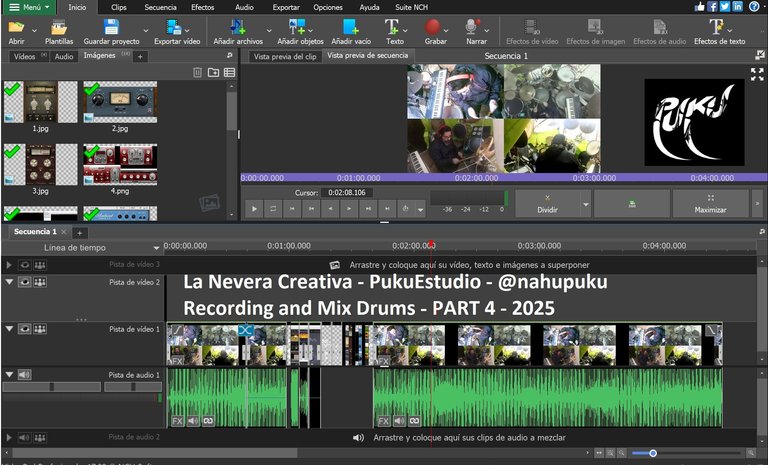Open the Dividir dropdown arrow

tap(586, 204)
